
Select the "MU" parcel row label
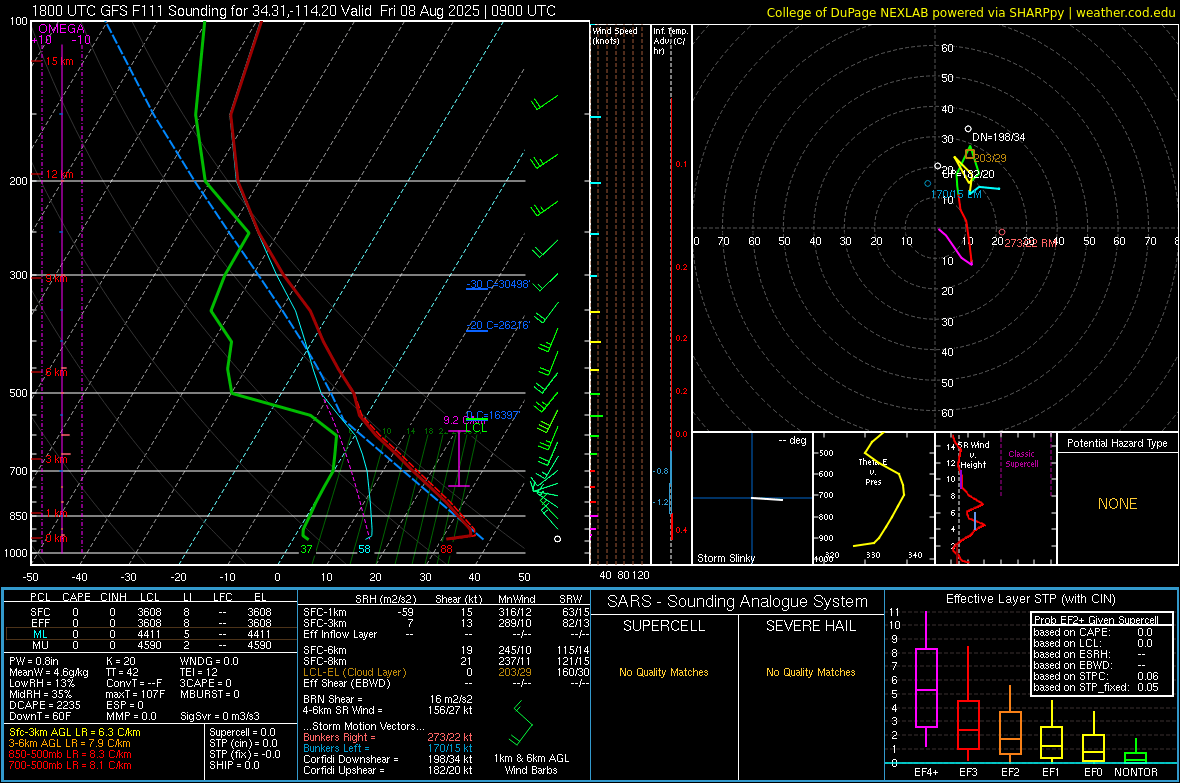(40, 645)
